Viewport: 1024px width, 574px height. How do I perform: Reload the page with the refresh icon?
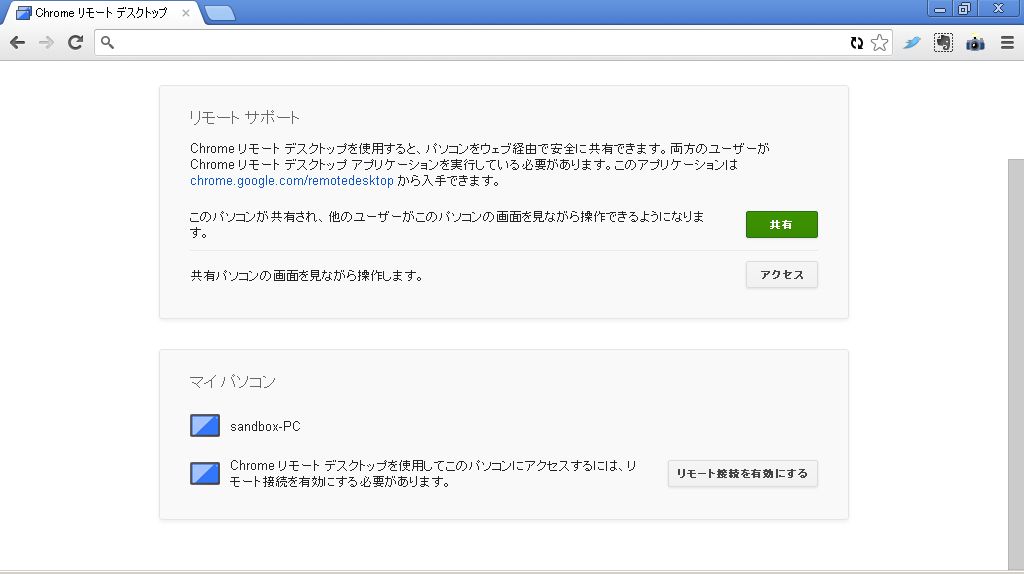point(76,43)
